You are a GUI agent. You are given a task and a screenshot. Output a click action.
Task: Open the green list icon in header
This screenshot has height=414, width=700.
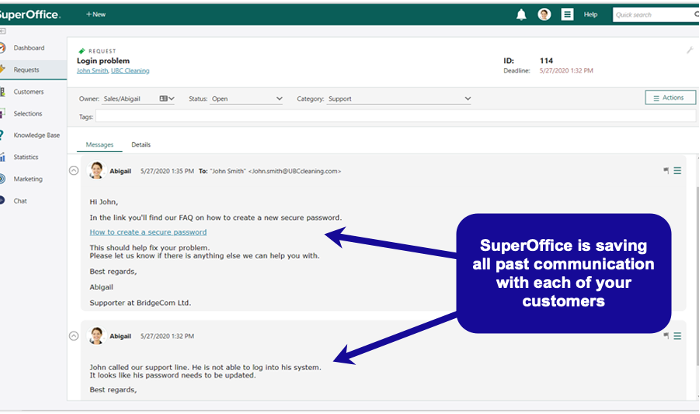tap(567, 14)
